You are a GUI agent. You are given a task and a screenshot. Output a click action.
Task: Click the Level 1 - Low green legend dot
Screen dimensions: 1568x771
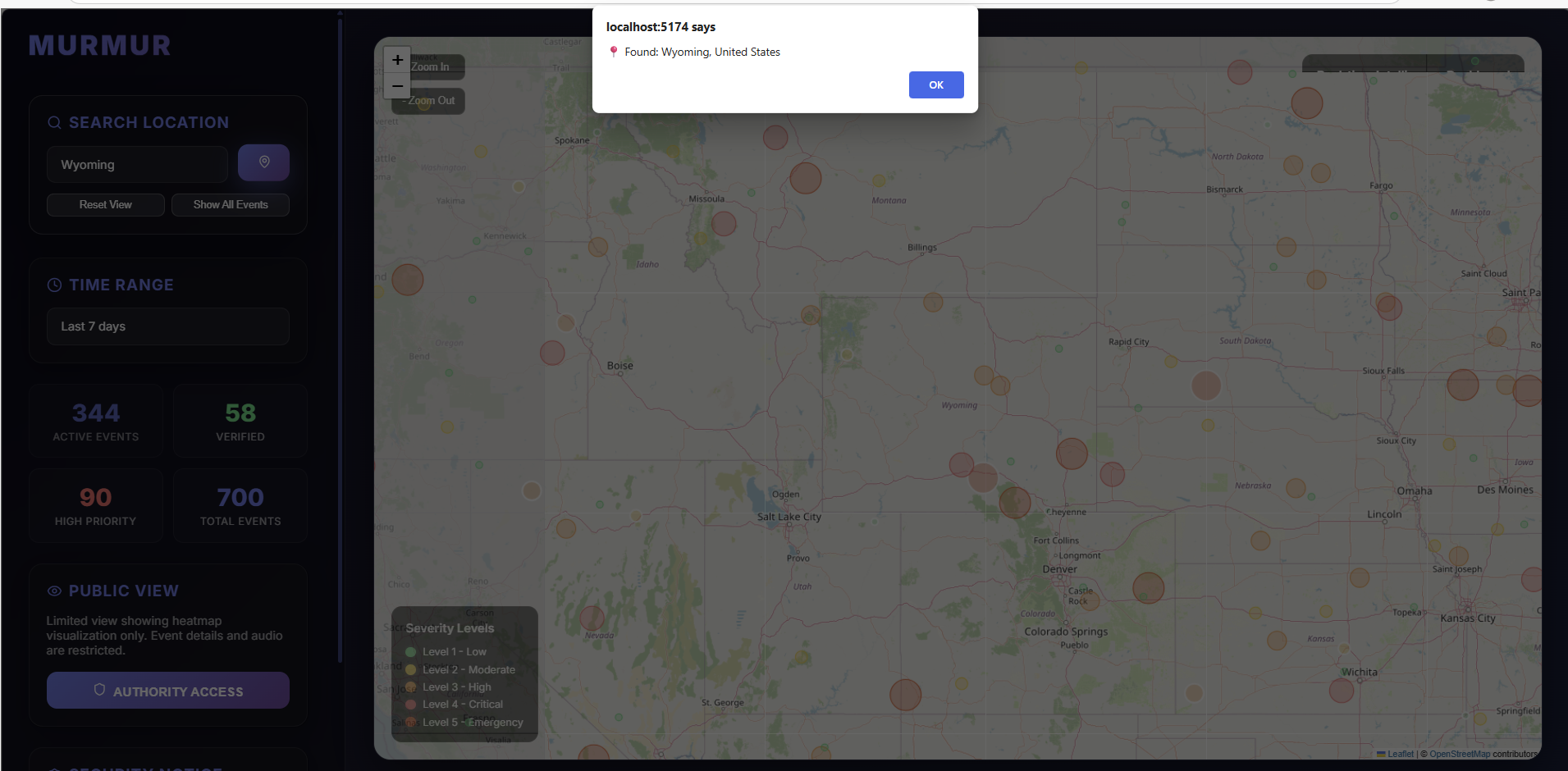(x=410, y=652)
